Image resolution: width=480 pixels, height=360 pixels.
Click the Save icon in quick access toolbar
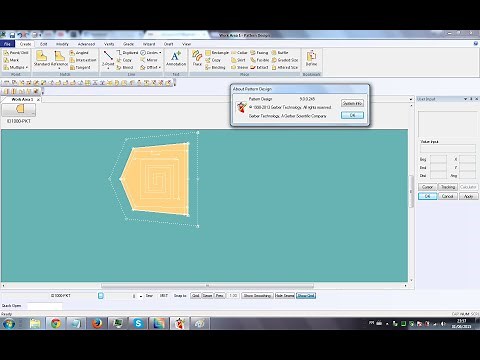pos(12,35)
